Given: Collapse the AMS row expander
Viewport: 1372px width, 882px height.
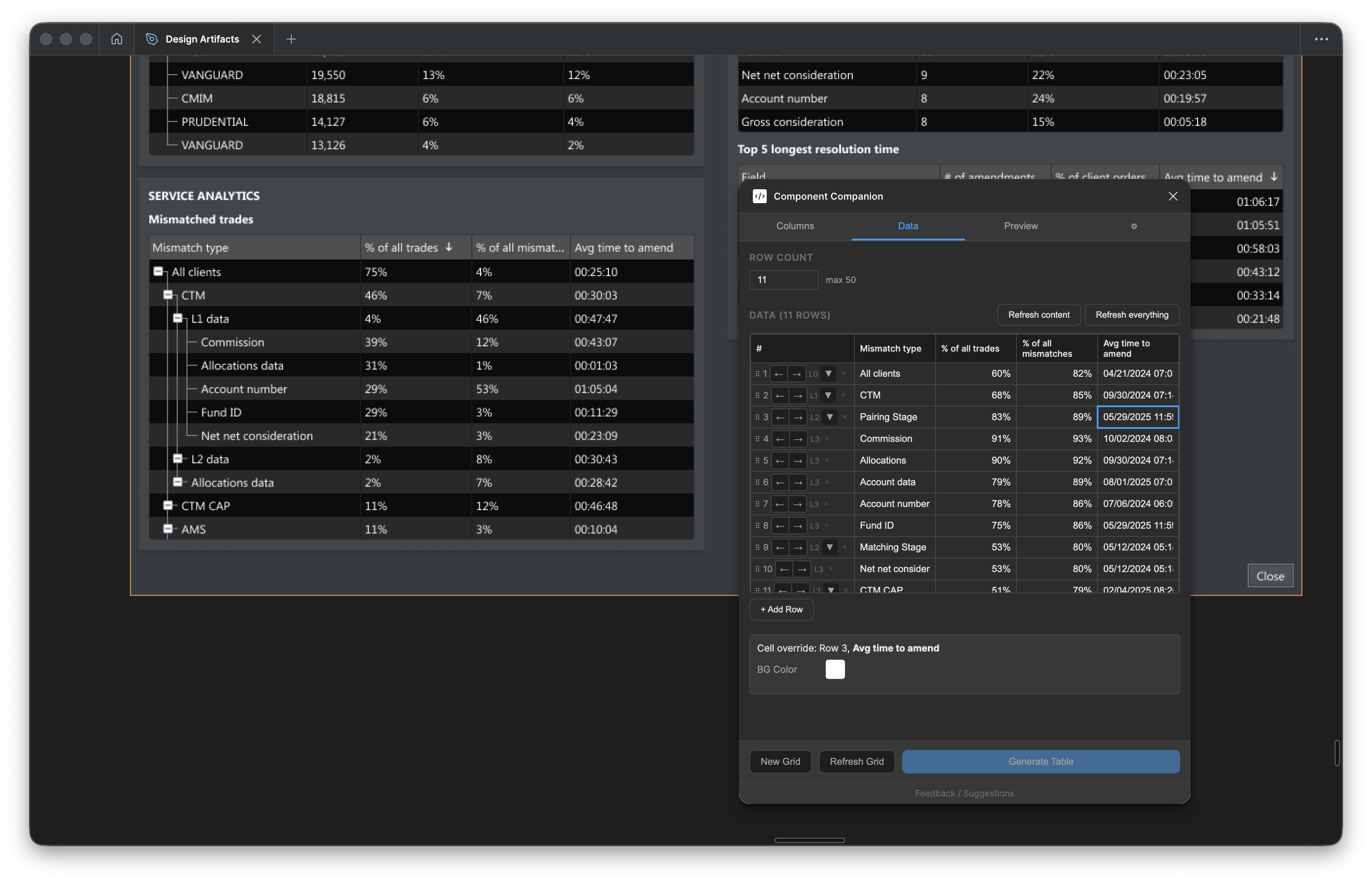Looking at the screenshot, I should point(168,529).
